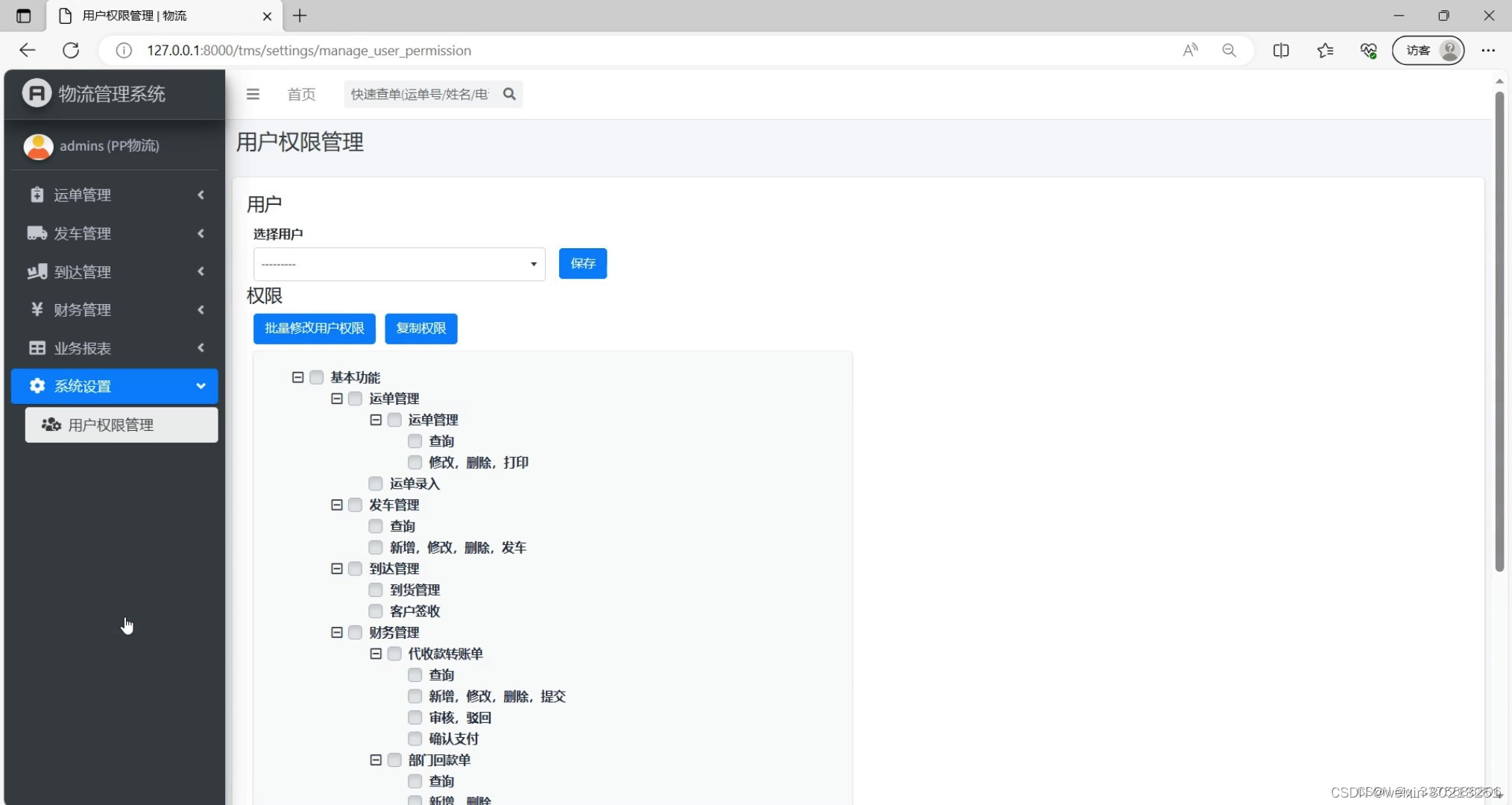The width and height of the screenshot is (1512, 805).
Task: Check 查询 under 运单管理
Action: point(414,441)
